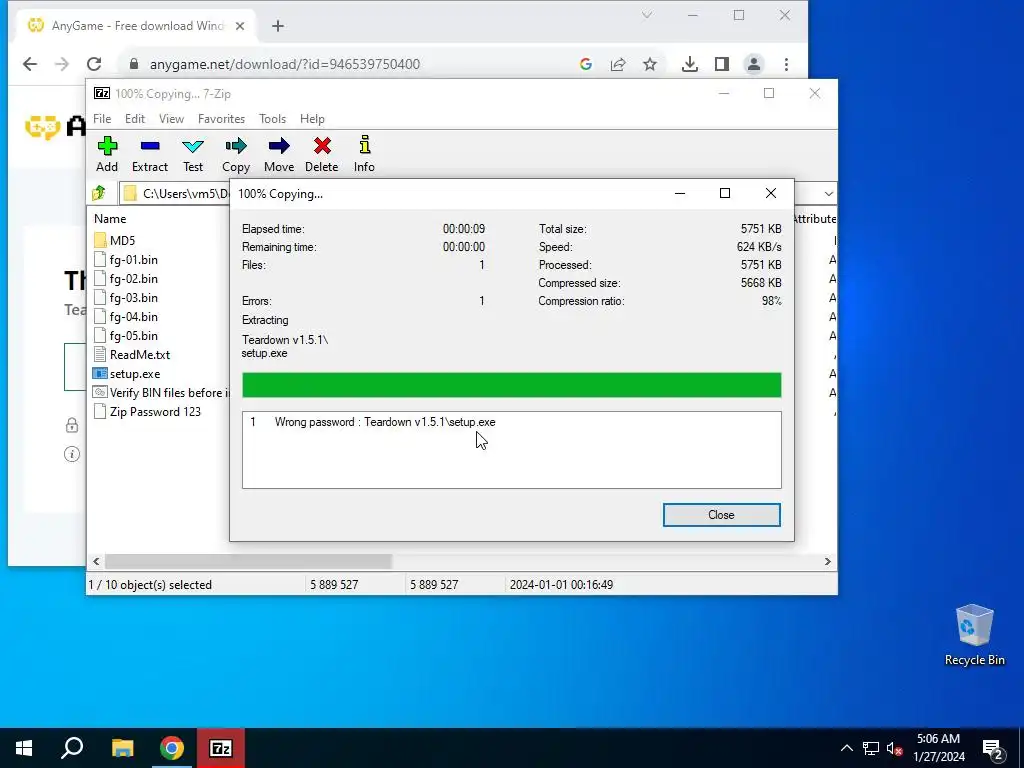Click Chrome back navigation arrow
This screenshot has width=1024, height=768.
pos(29,64)
